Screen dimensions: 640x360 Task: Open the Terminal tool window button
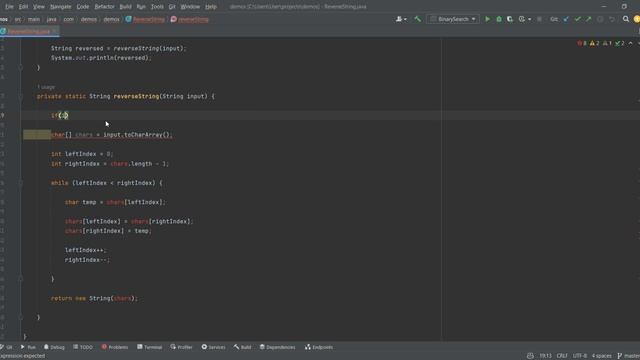click(x=150, y=347)
